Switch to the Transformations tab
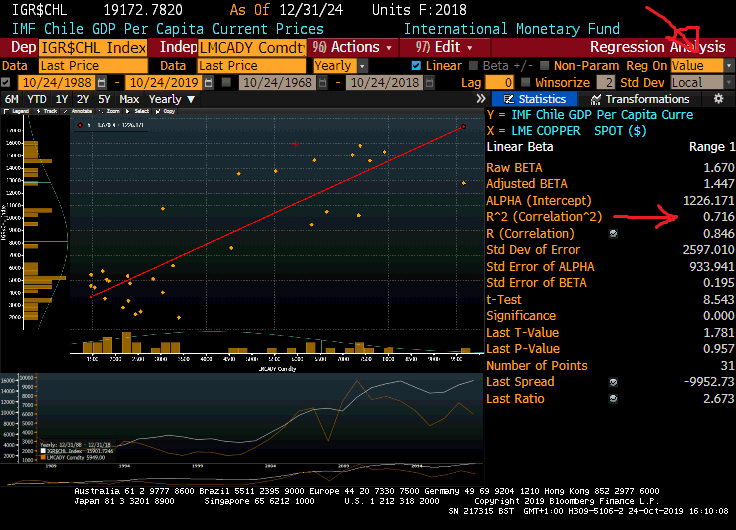The height and width of the screenshot is (530, 736). pos(640,99)
